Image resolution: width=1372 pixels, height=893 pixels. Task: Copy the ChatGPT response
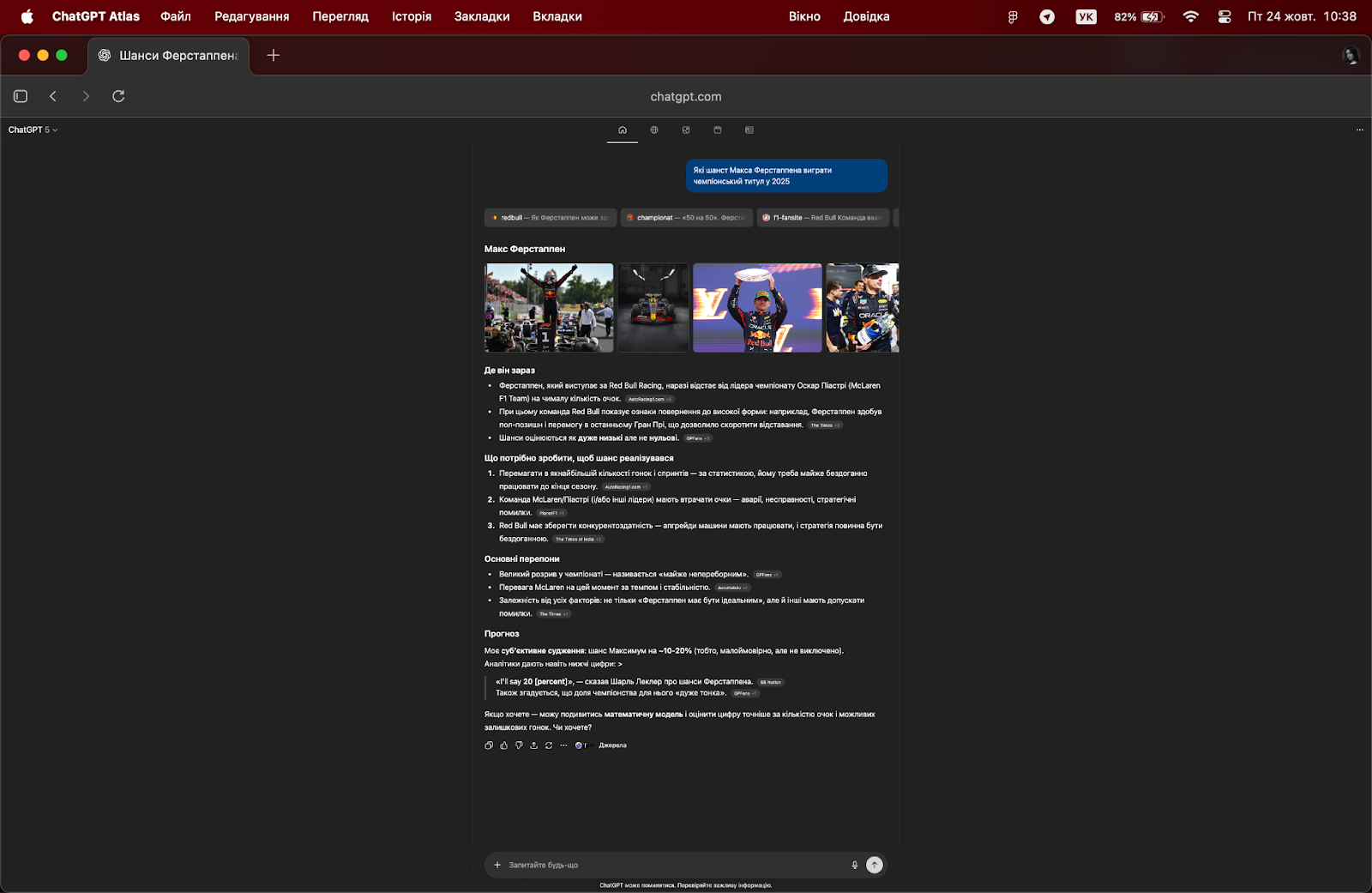tap(489, 745)
